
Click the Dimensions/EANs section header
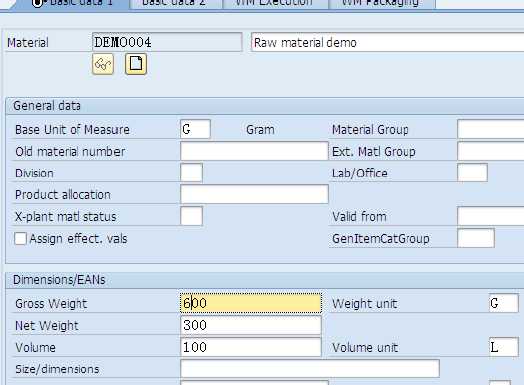pyautogui.click(x=59, y=280)
